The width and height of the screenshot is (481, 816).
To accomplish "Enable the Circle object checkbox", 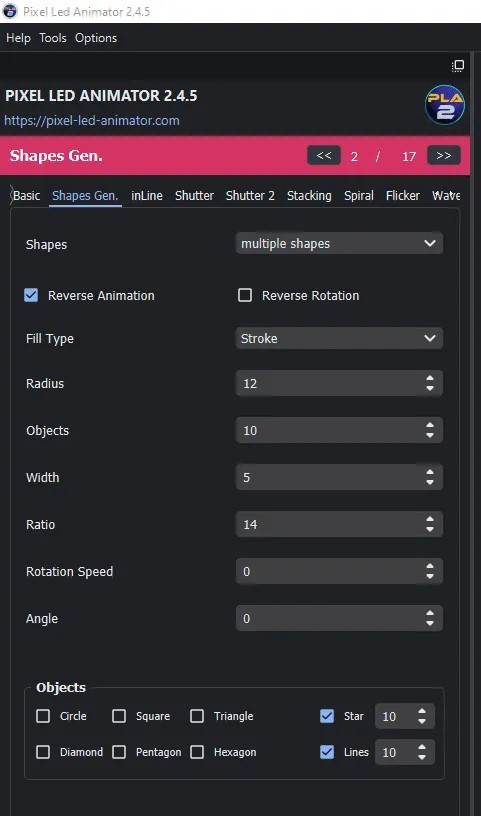I will 43,716.
